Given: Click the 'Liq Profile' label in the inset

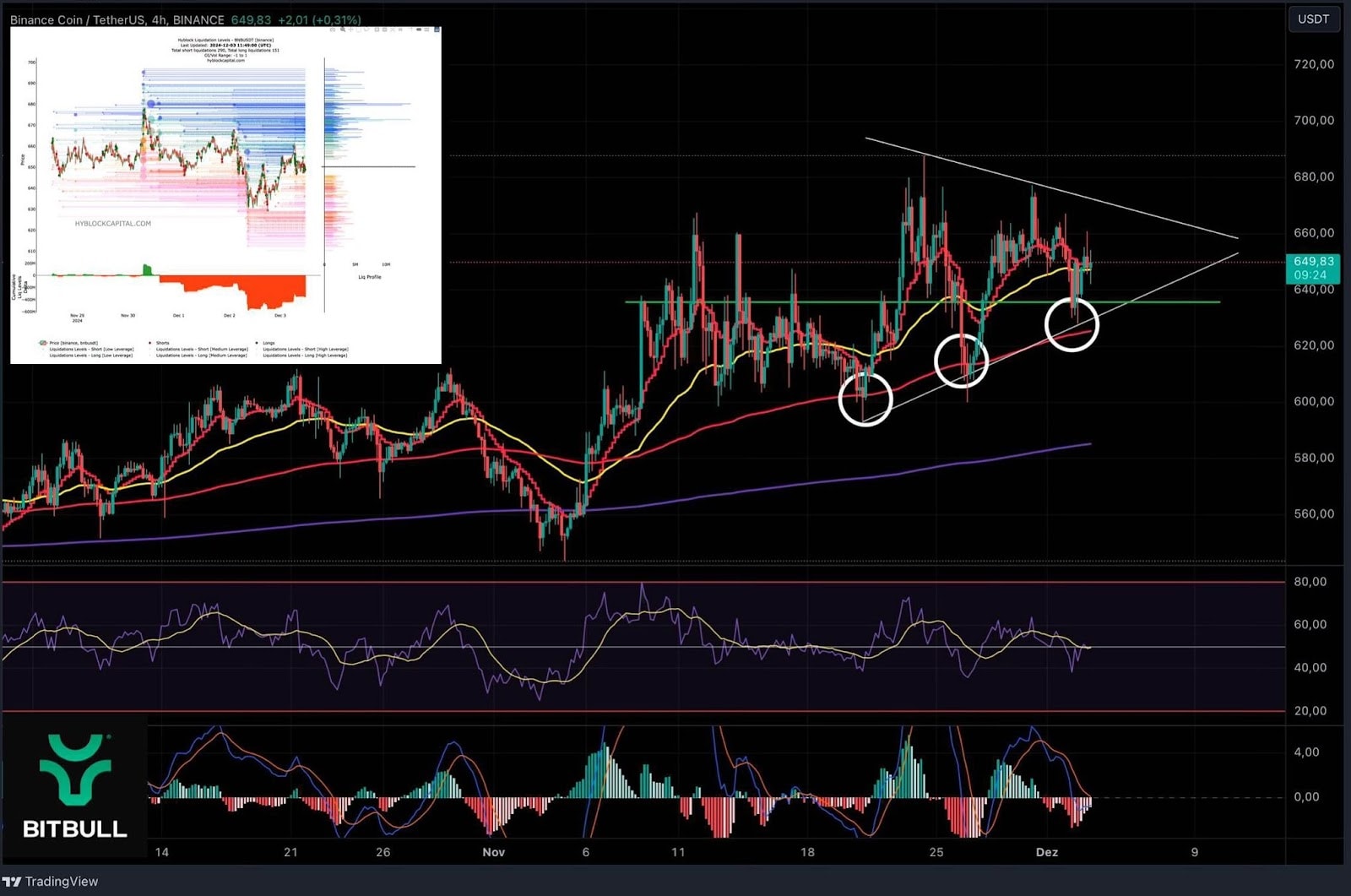Looking at the screenshot, I should click(x=370, y=277).
